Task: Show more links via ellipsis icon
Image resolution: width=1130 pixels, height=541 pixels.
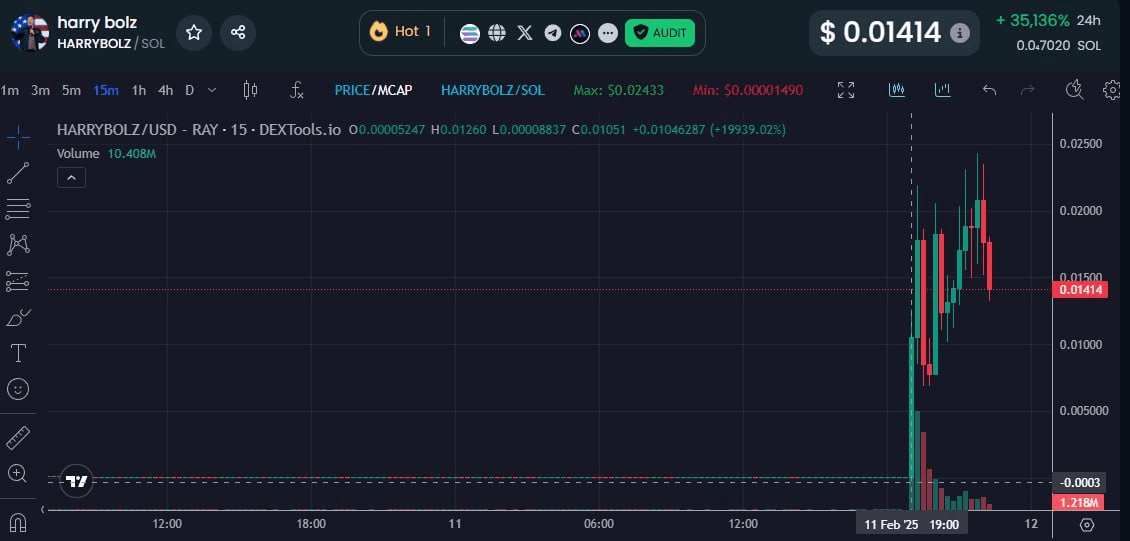Action: point(608,33)
